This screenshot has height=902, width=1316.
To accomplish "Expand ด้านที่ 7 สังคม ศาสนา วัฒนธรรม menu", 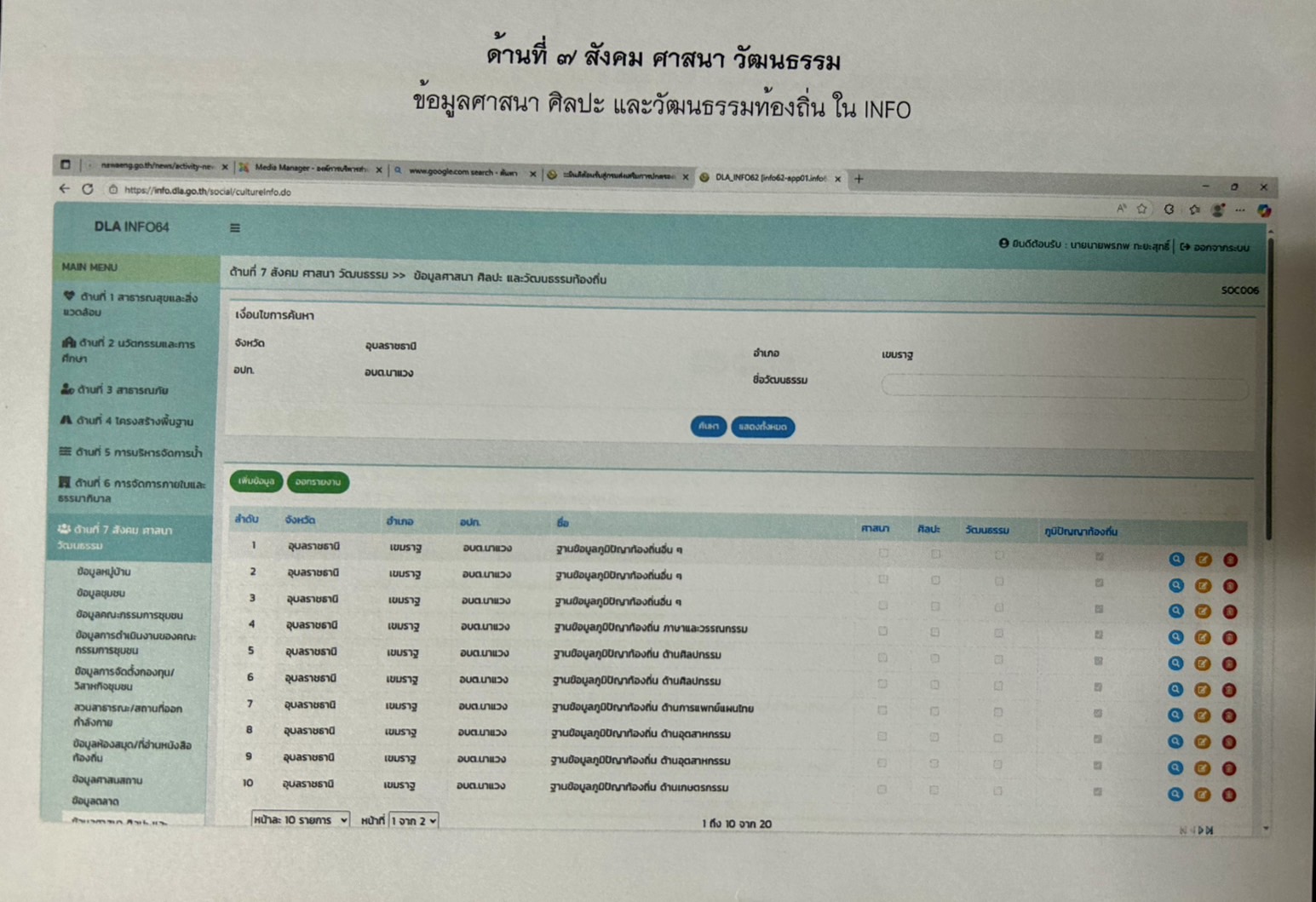I will click(x=128, y=537).
